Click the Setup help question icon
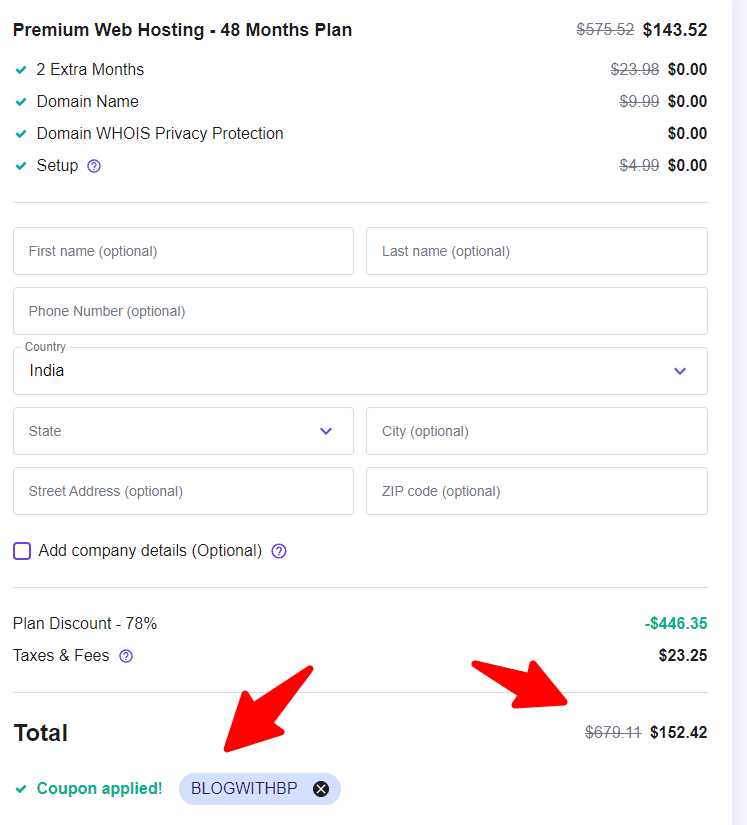 94,166
